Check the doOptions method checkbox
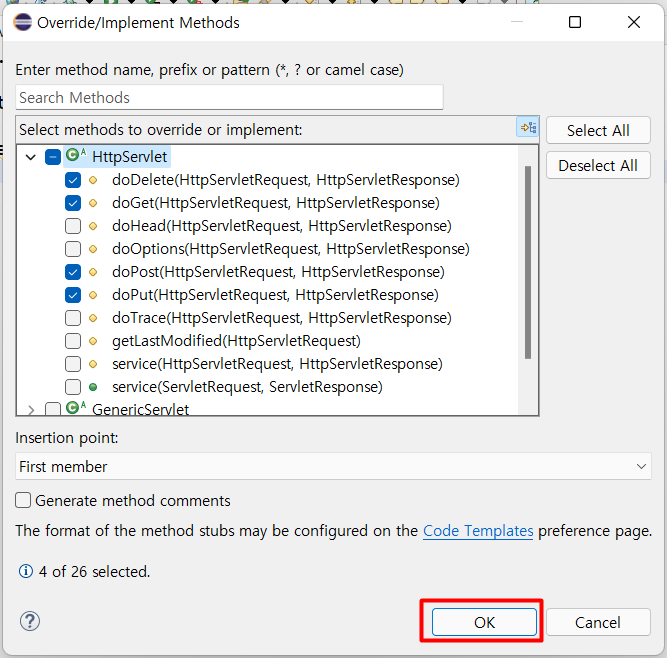The image size is (667, 658). 73,249
